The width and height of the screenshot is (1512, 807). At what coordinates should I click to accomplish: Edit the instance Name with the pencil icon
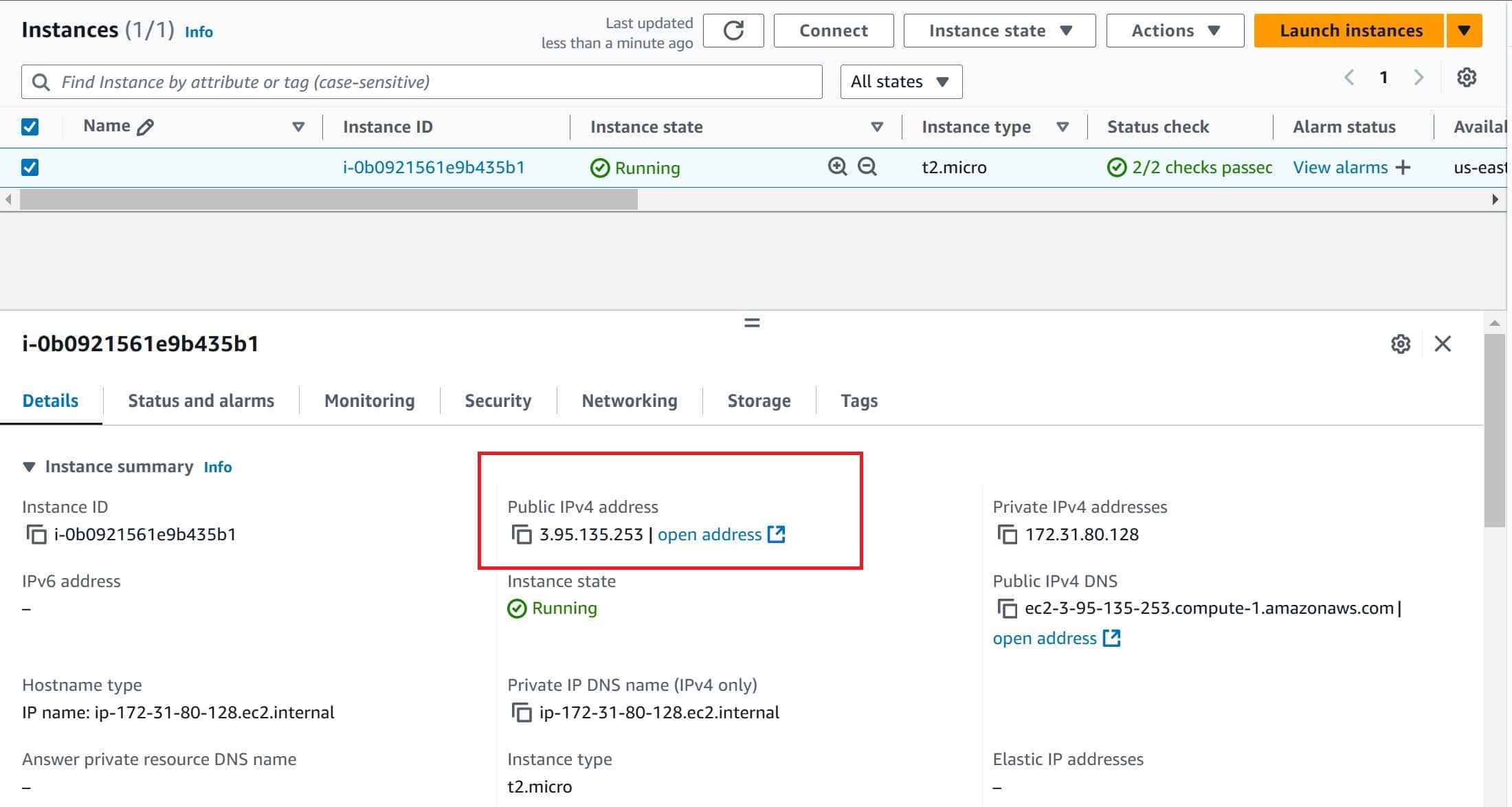[x=145, y=126]
